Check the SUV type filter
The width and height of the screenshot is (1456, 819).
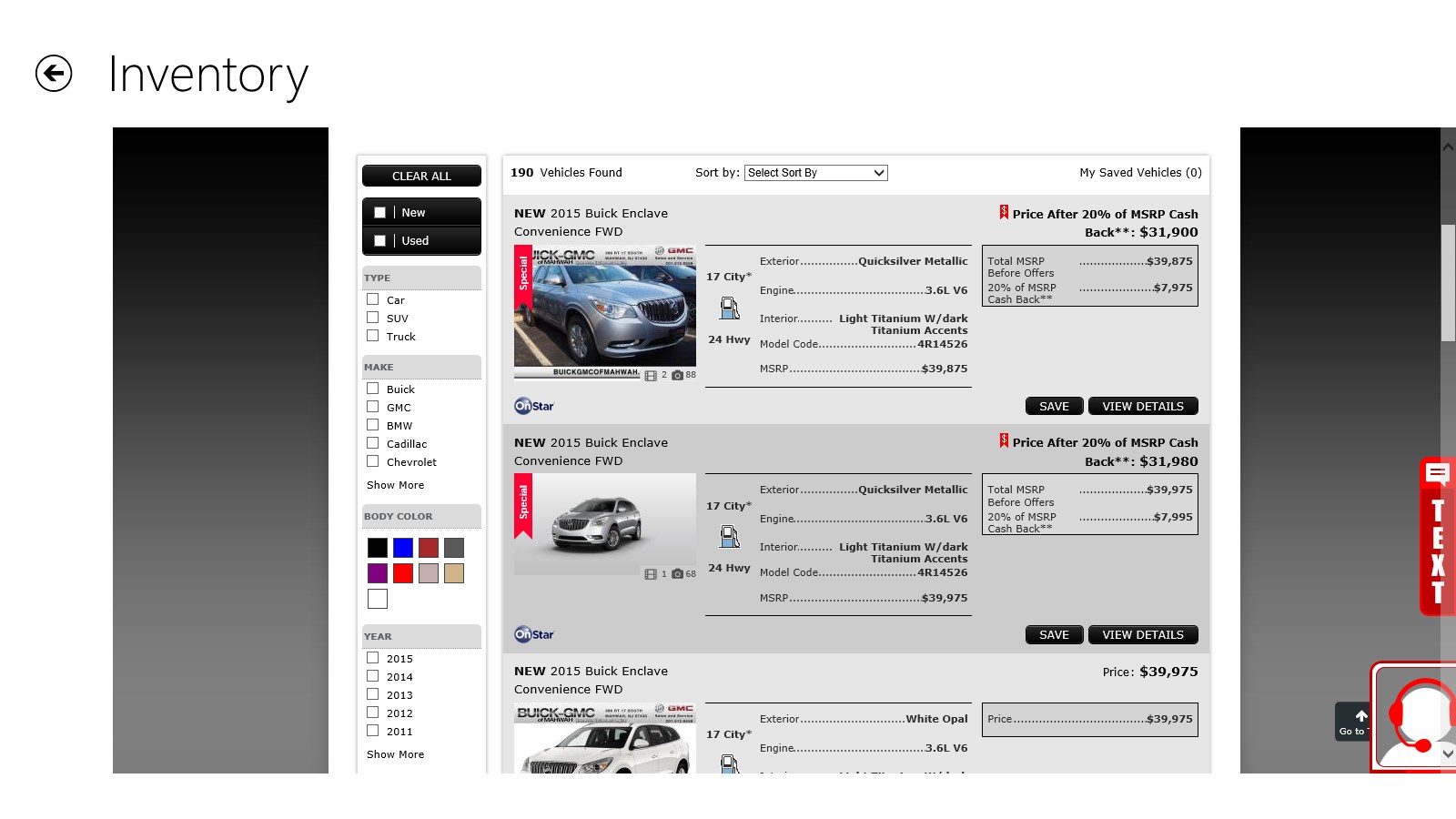(x=372, y=318)
